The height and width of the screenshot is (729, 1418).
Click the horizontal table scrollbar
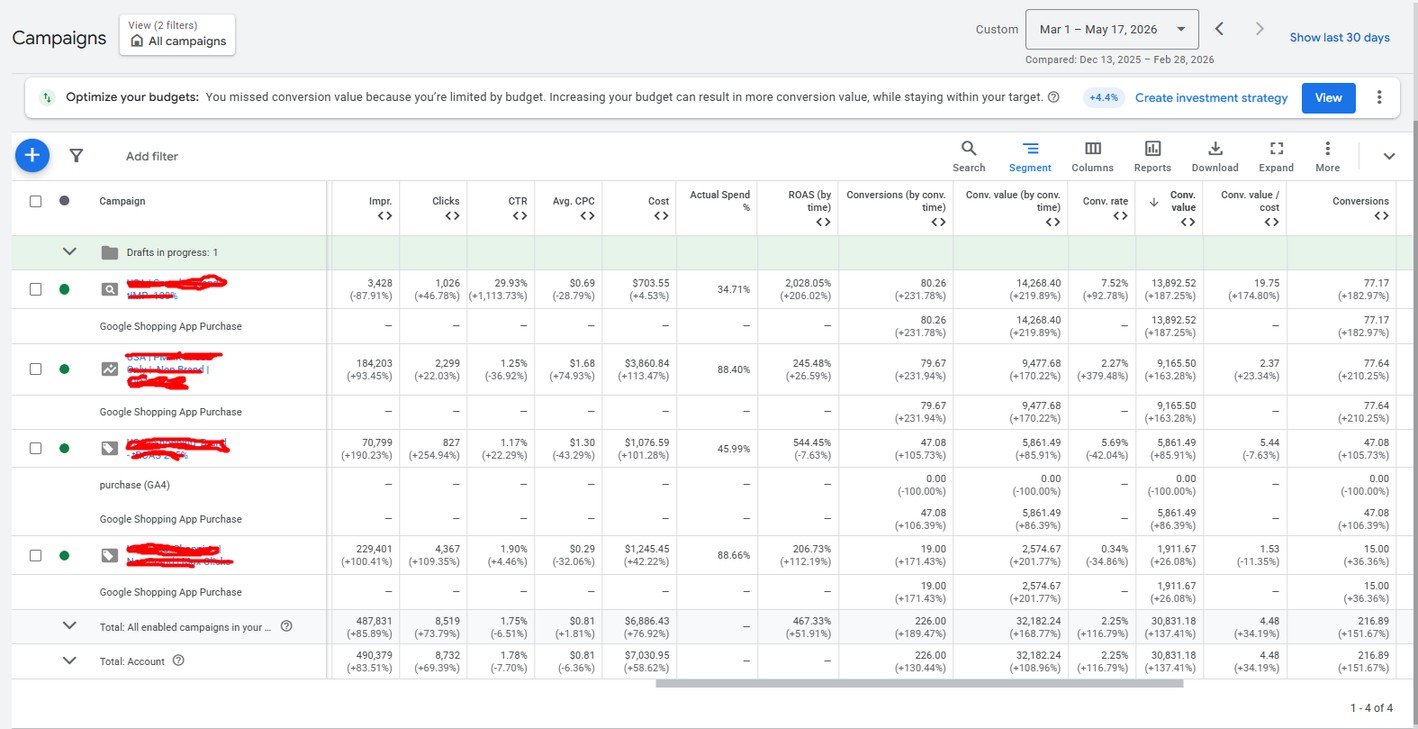(x=919, y=684)
